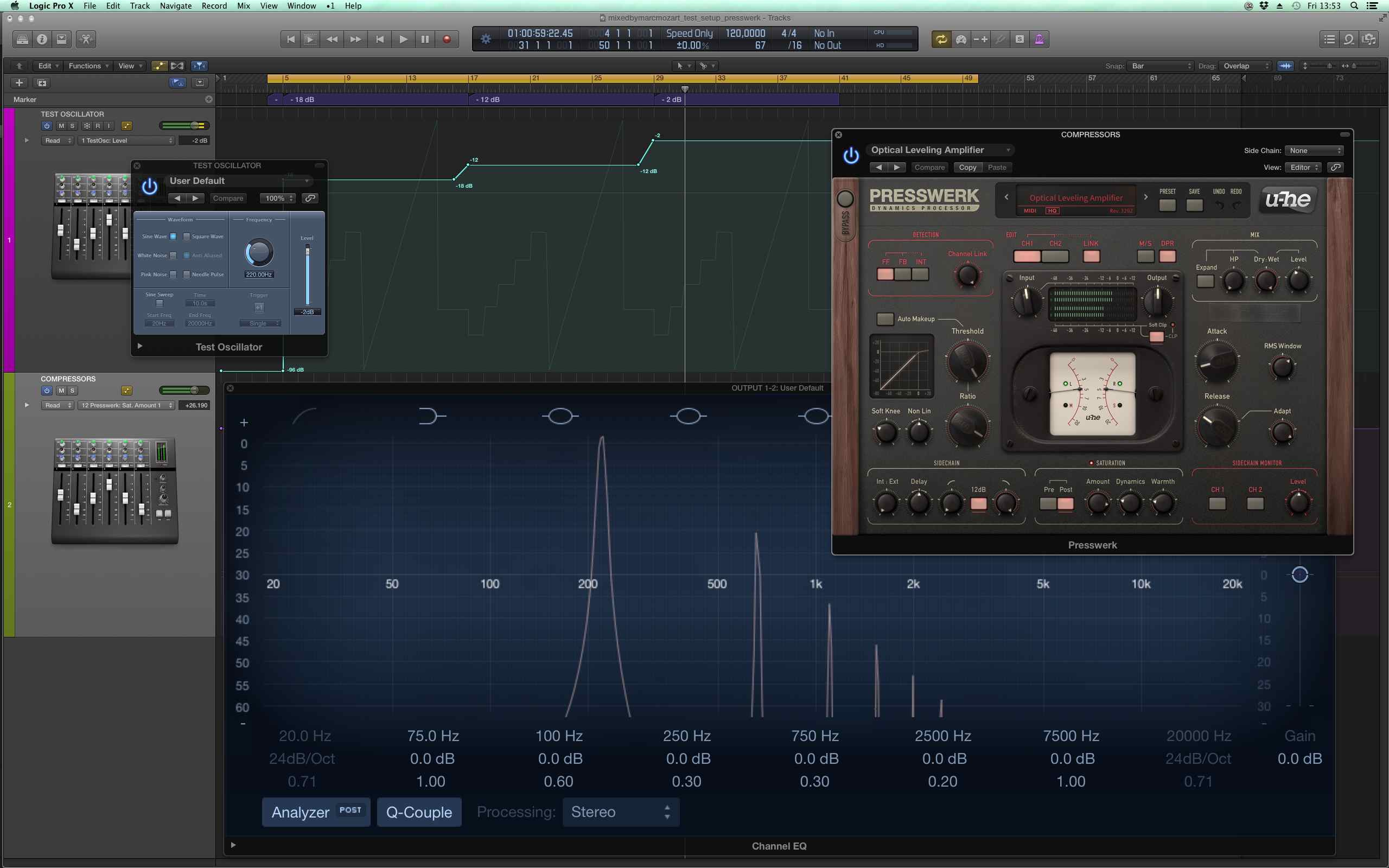
Task: Click the Play button in transport
Action: [x=403, y=39]
